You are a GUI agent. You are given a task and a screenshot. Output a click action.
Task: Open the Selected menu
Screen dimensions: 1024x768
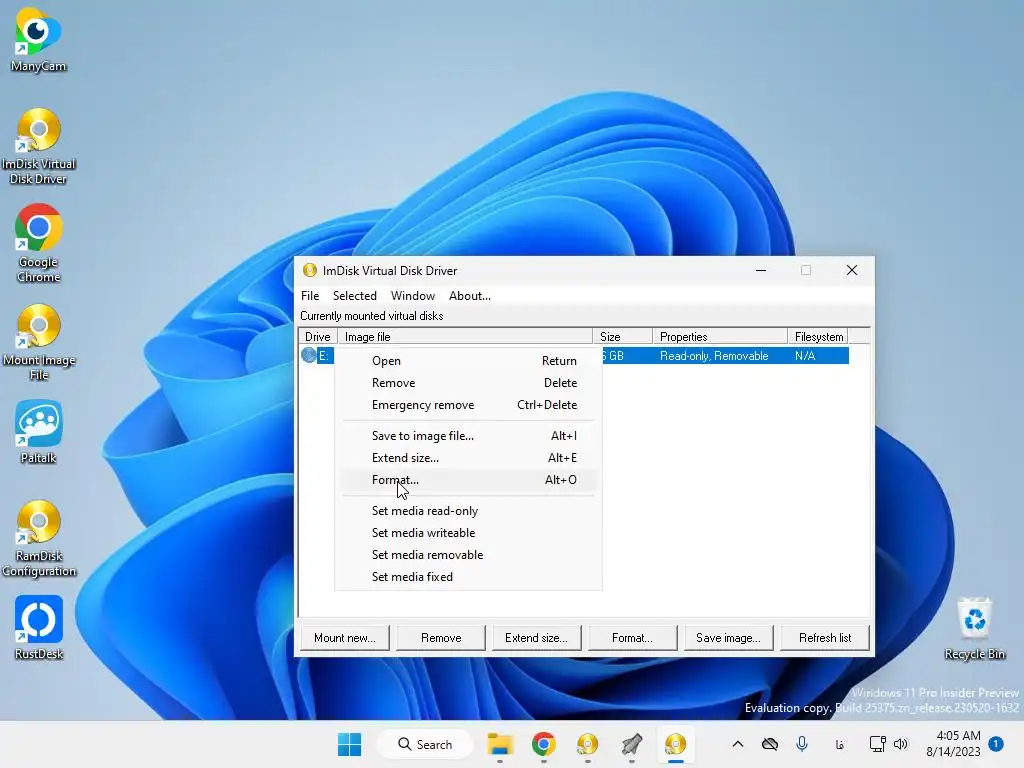tap(355, 296)
